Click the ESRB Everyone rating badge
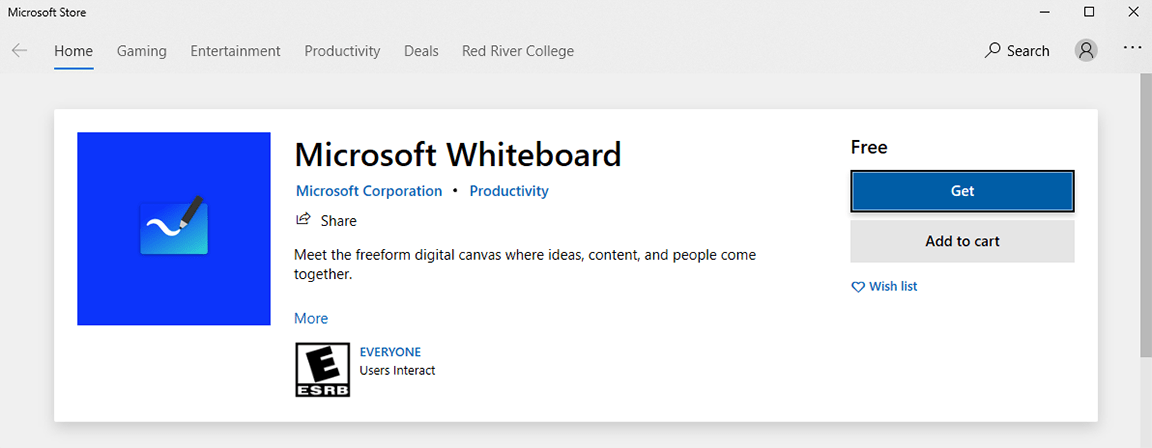The height and width of the screenshot is (448, 1152). click(x=323, y=370)
